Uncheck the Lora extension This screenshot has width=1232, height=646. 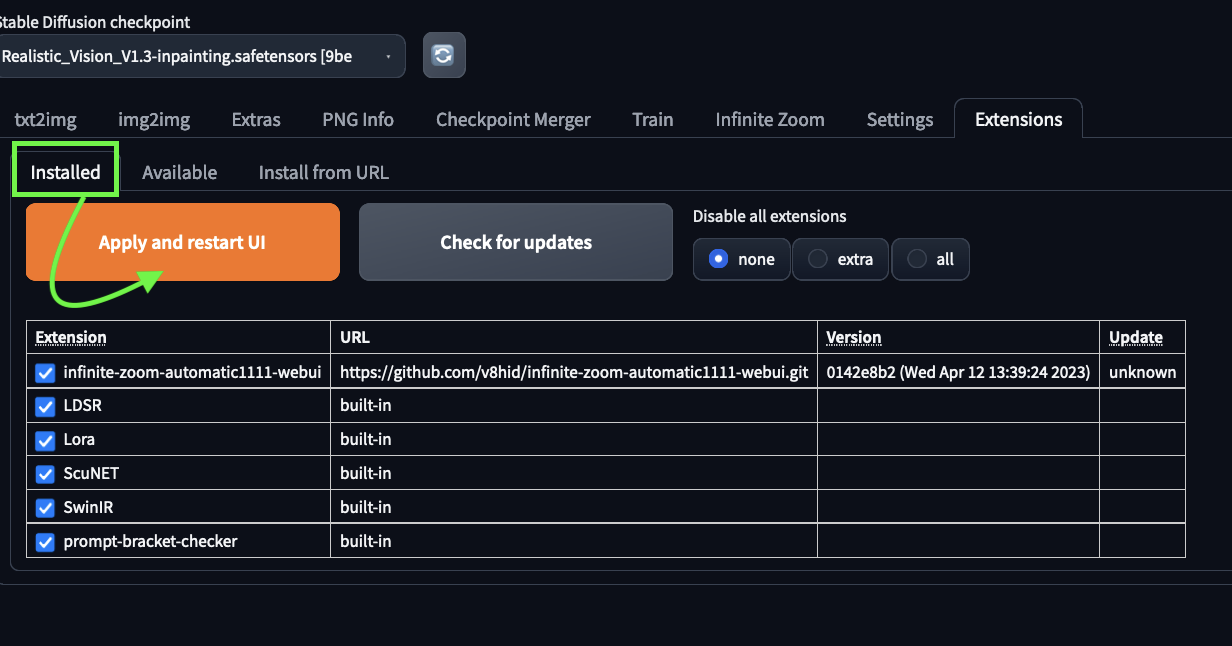coord(44,440)
